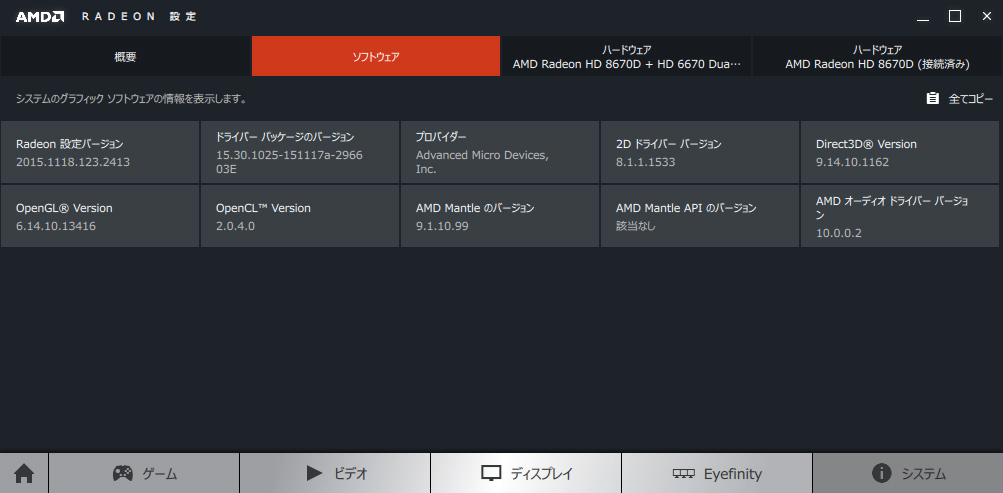Open the HD 8670D + HD 6670 hardware tab
Viewport: 1003px width, 493px height.
627,56
